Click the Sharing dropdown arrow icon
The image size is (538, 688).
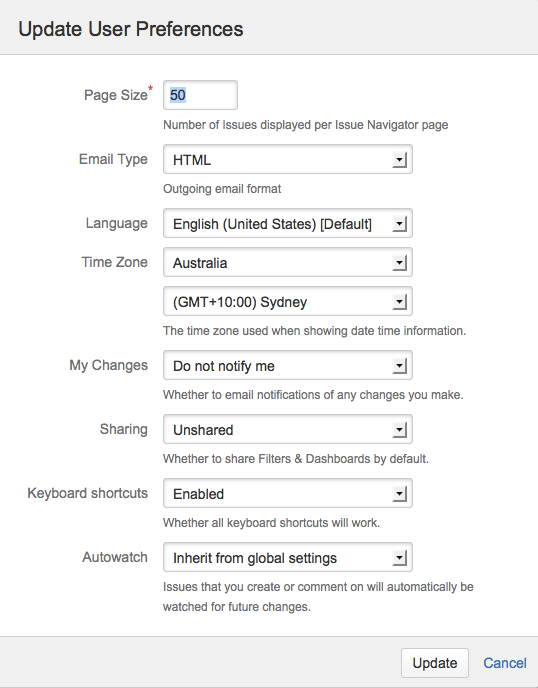399,430
